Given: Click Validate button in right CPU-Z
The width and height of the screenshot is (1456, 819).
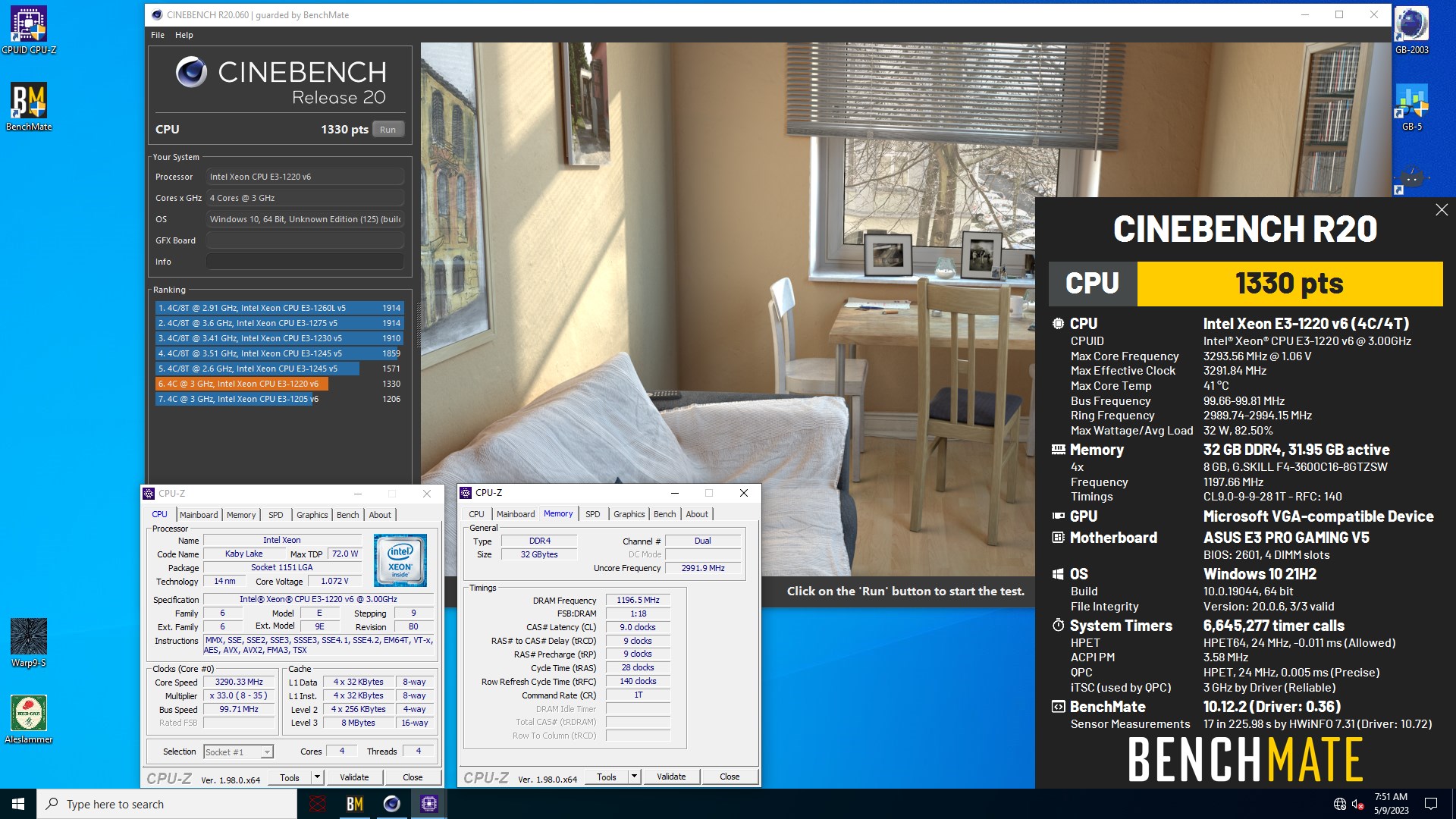Looking at the screenshot, I should pyautogui.click(x=671, y=777).
